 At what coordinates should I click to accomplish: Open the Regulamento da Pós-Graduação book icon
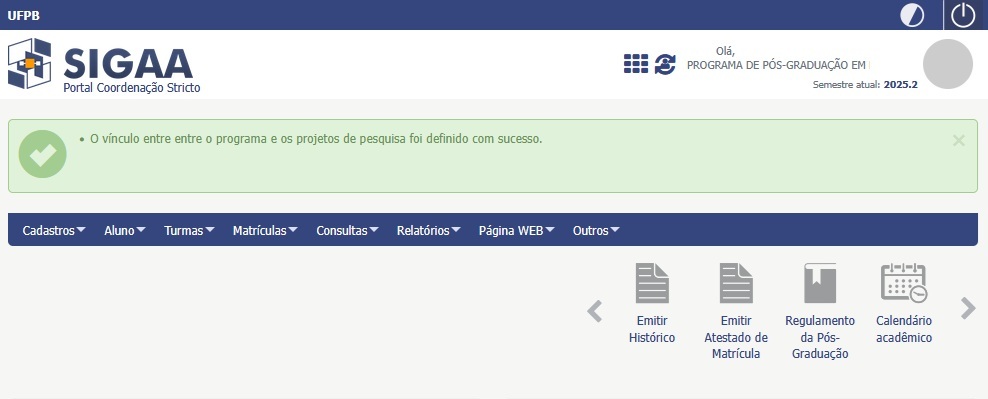[820, 283]
